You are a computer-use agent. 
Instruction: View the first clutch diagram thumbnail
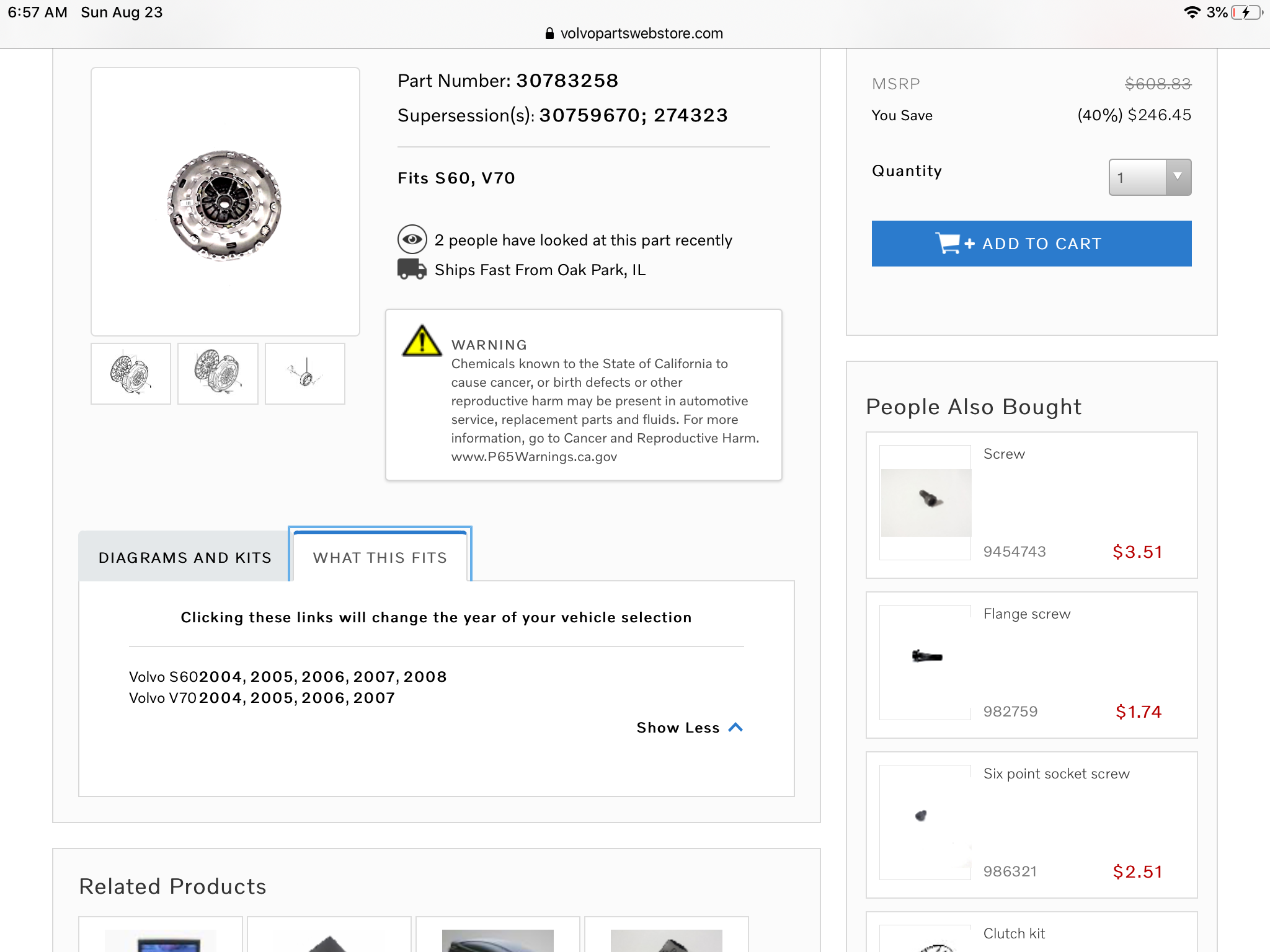point(131,374)
